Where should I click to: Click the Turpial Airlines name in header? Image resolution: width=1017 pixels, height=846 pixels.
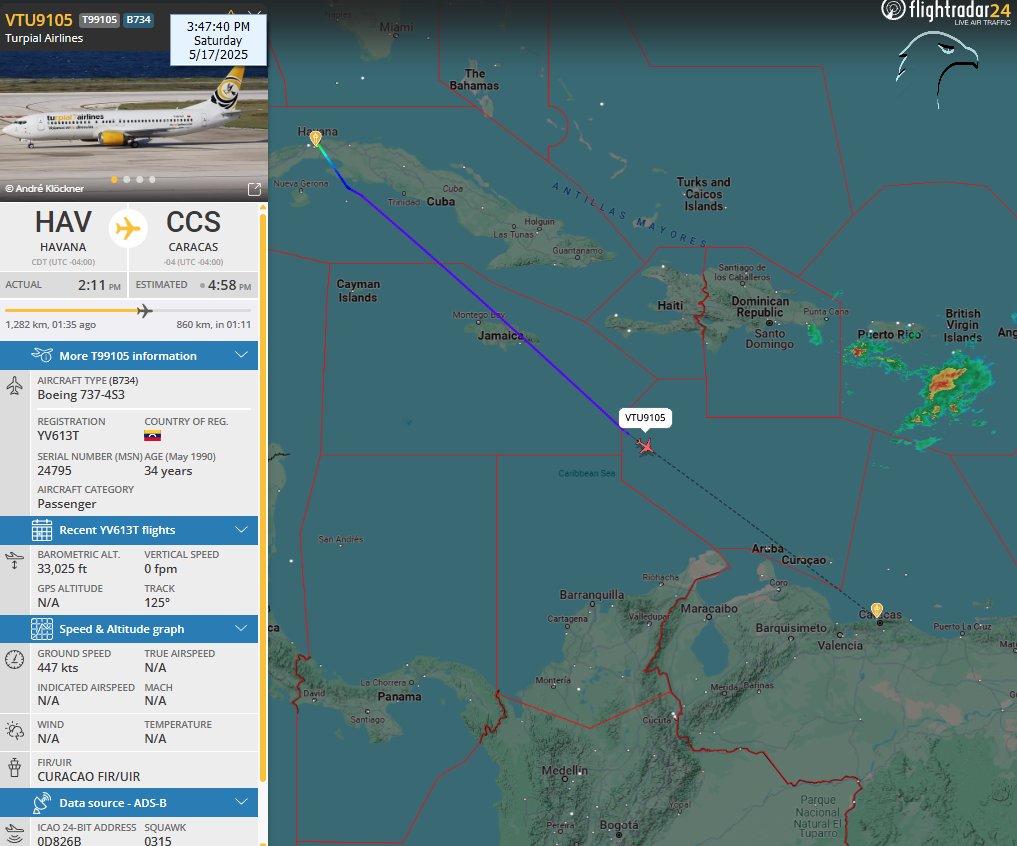[x=44, y=38]
